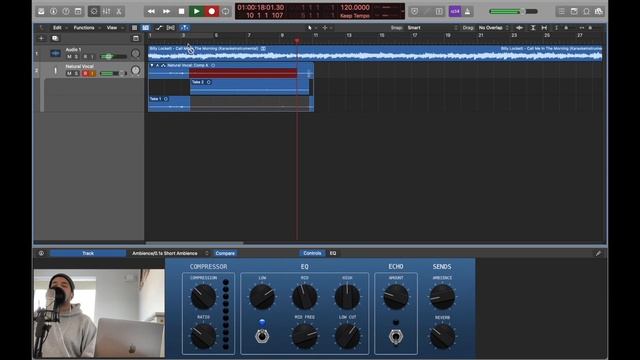Select the Track button in Smart Controls
The height and width of the screenshot is (360, 640).
coord(88,253)
